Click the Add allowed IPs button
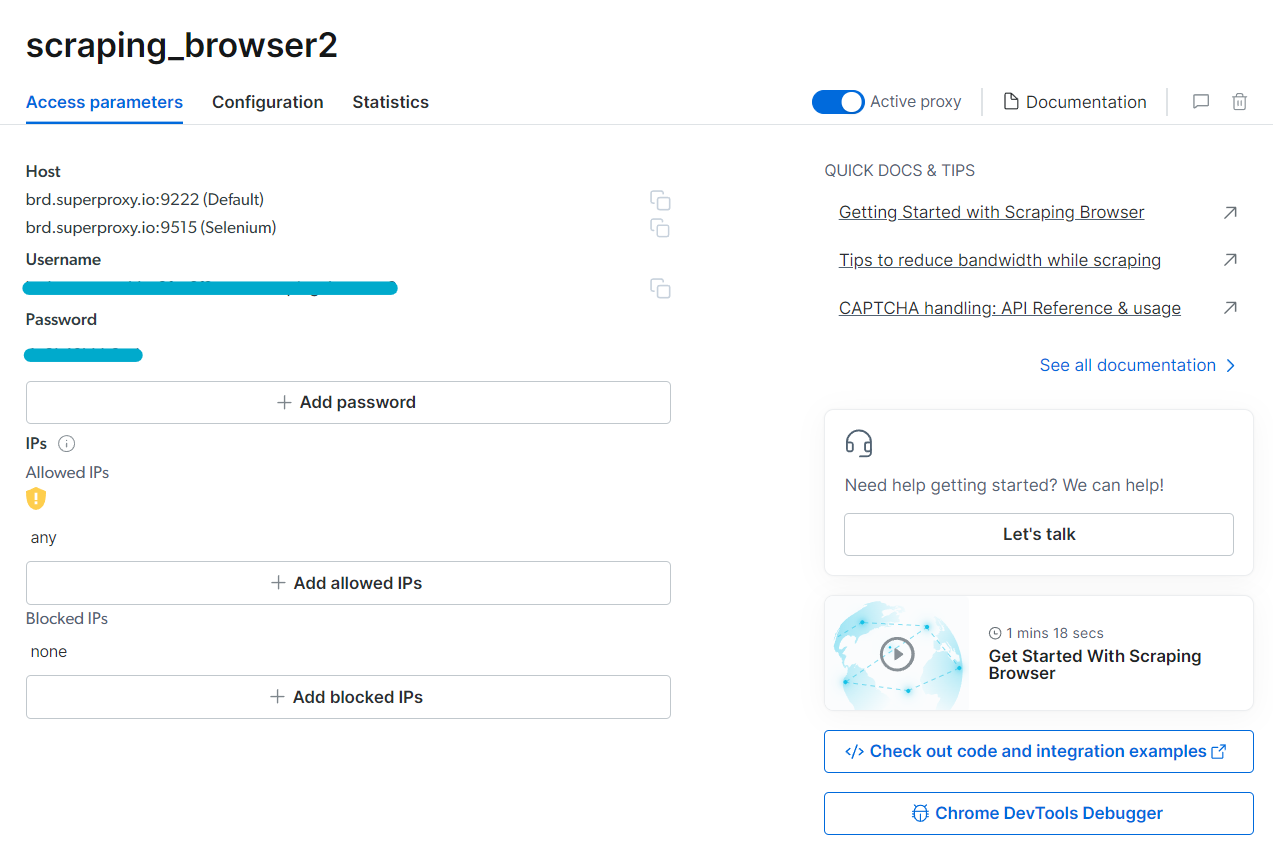This screenshot has width=1273, height=844. coord(348,583)
